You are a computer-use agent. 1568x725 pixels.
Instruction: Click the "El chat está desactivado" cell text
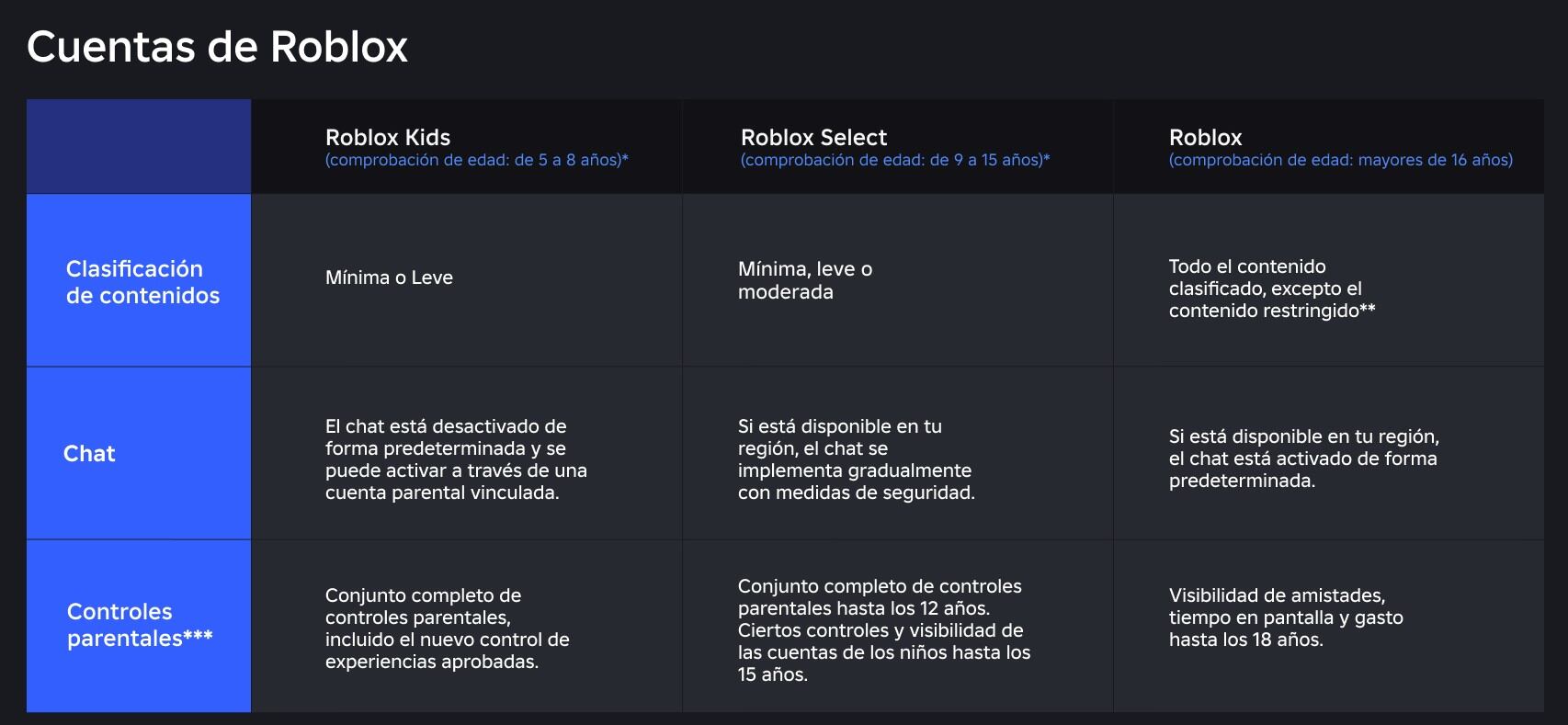coord(455,459)
